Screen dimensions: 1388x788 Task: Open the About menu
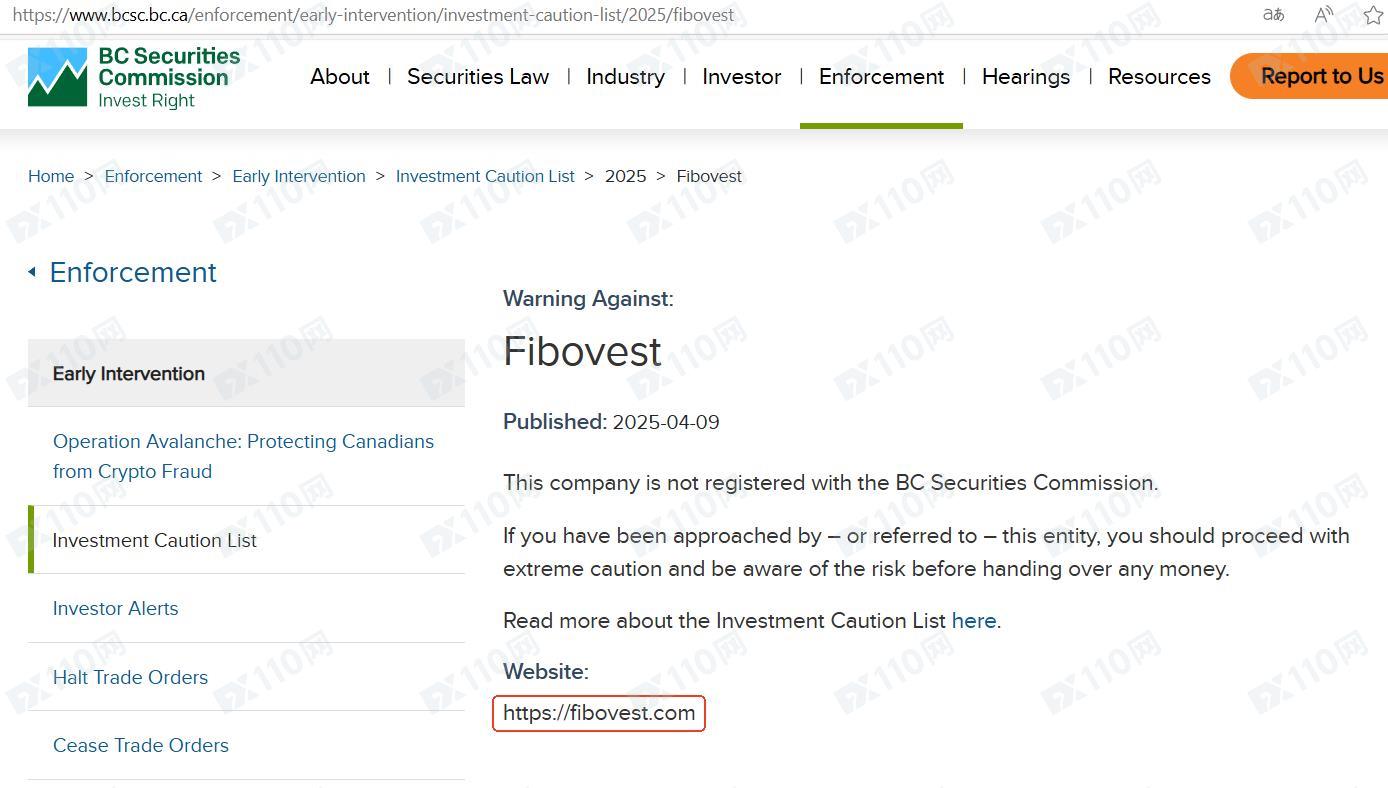(340, 77)
